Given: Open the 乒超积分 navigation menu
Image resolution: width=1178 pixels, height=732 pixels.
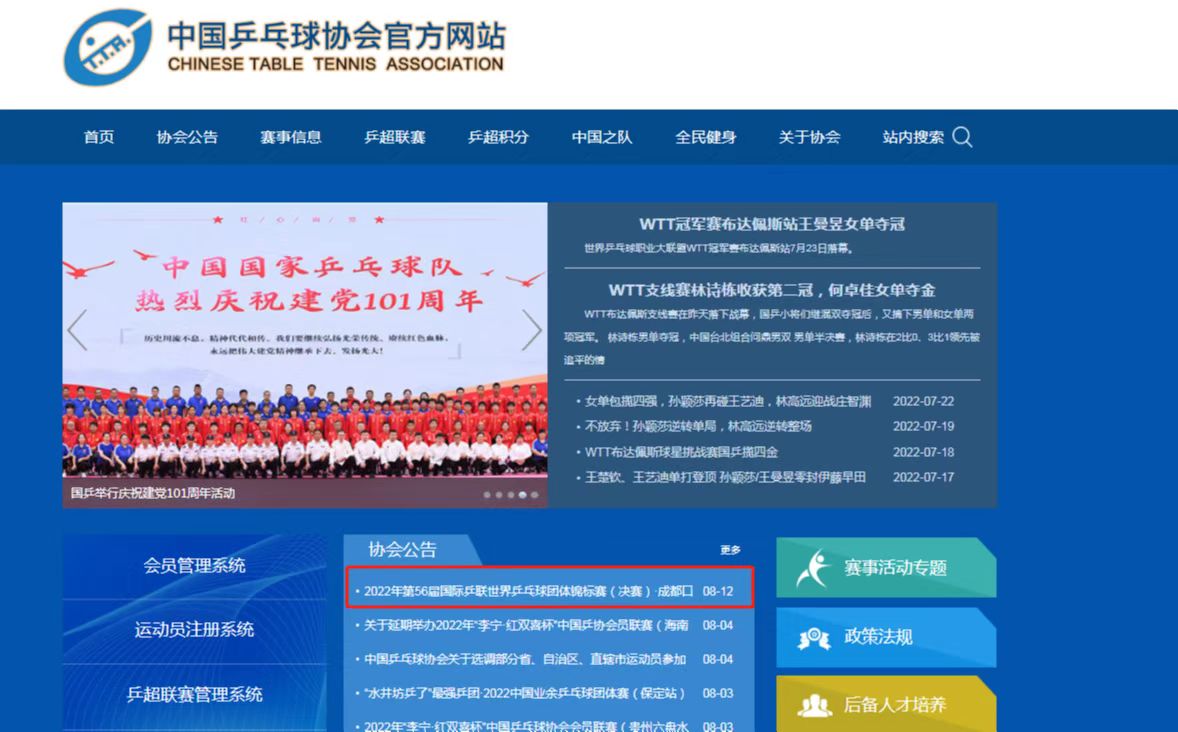Looking at the screenshot, I should point(498,137).
